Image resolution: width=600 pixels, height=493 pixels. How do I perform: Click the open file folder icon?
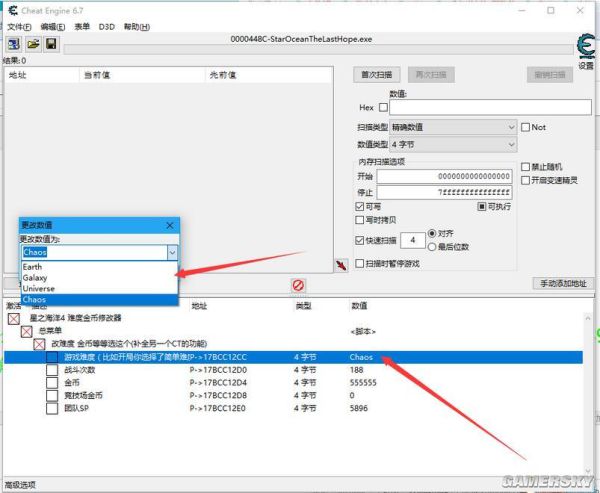click(33, 44)
